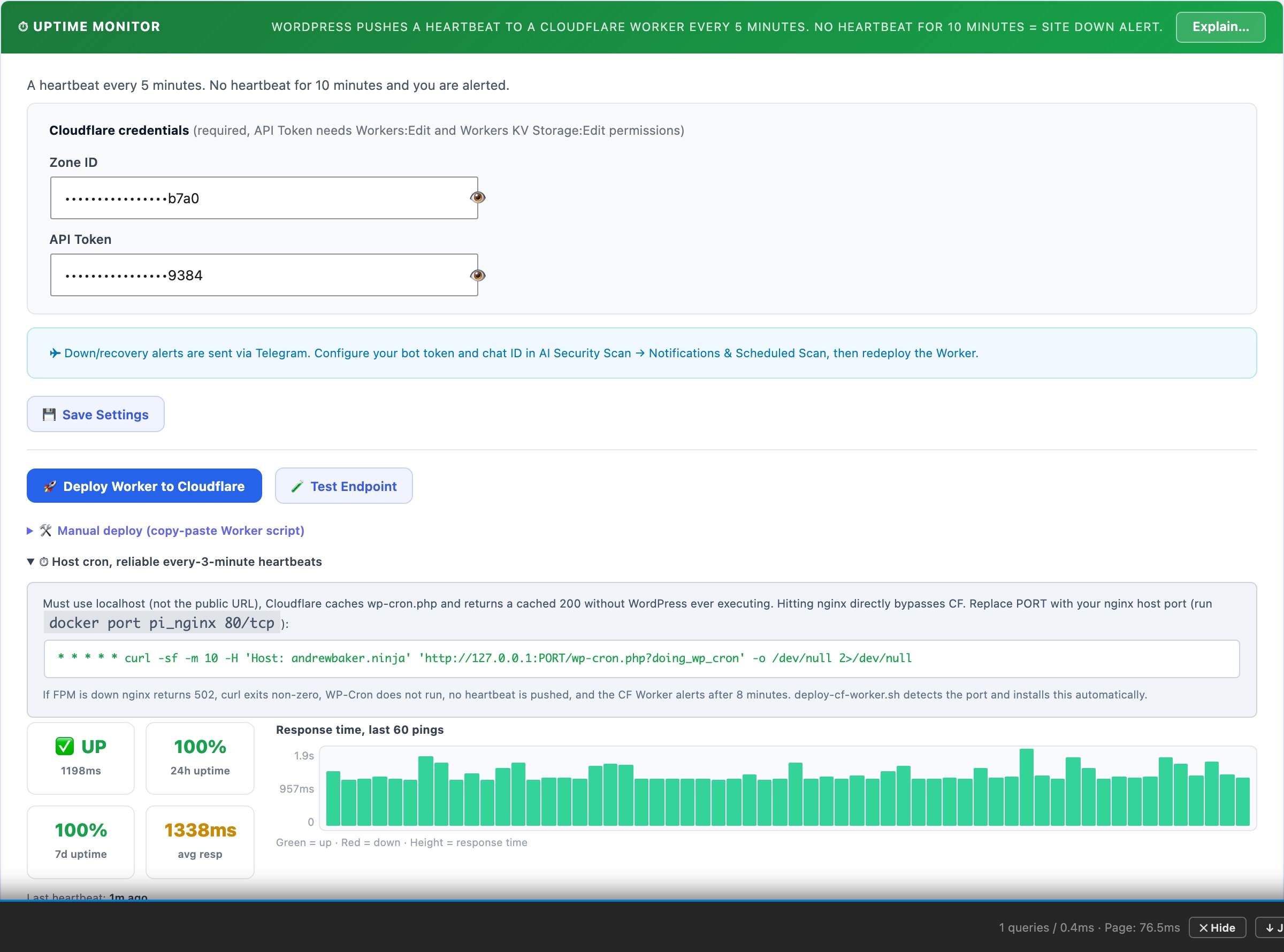Reveal the API Token with eye icon

pyautogui.click(x=477, y=275)
